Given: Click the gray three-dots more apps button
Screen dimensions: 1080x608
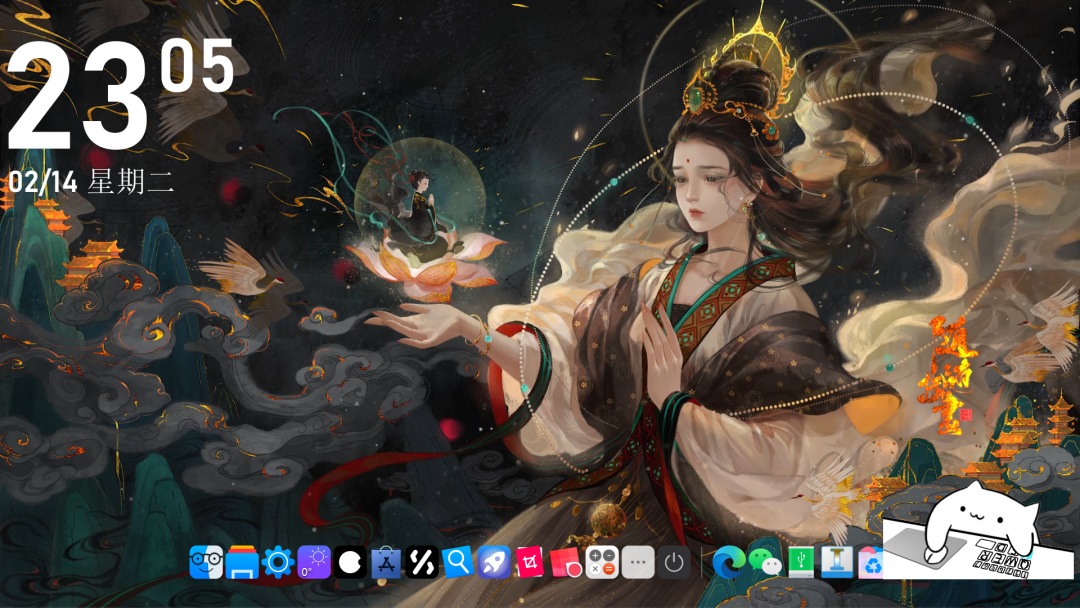Looking at the screenshot, I should point(638,562).
